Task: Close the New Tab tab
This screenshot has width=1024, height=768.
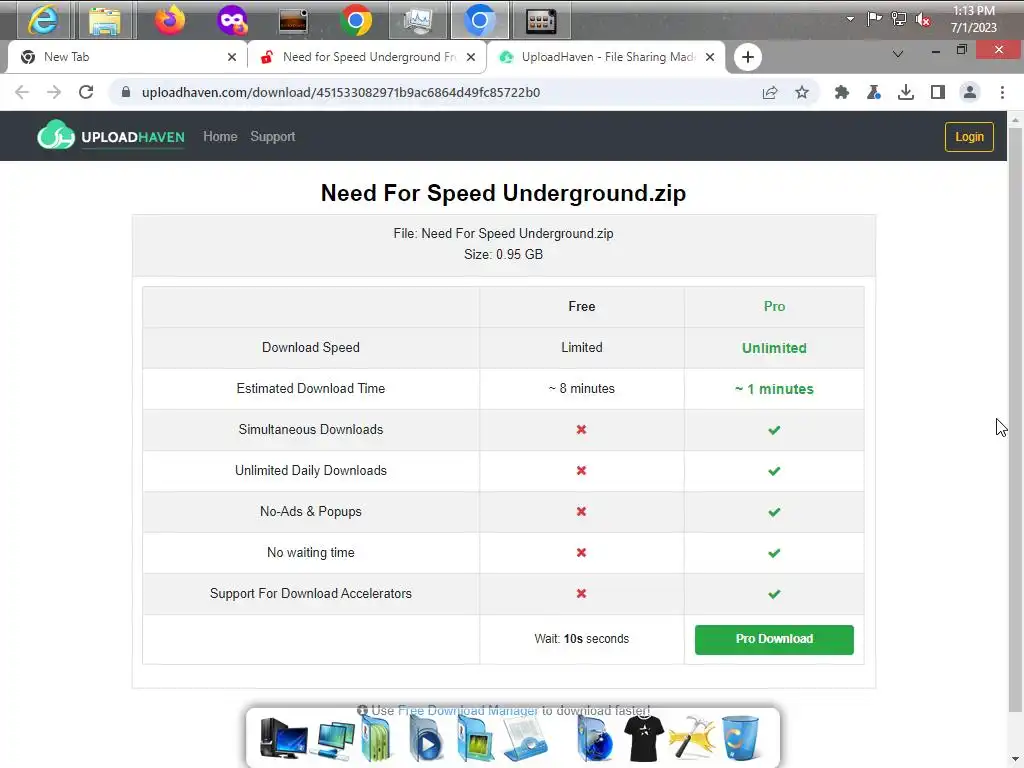Action: (x=232, y=57)
